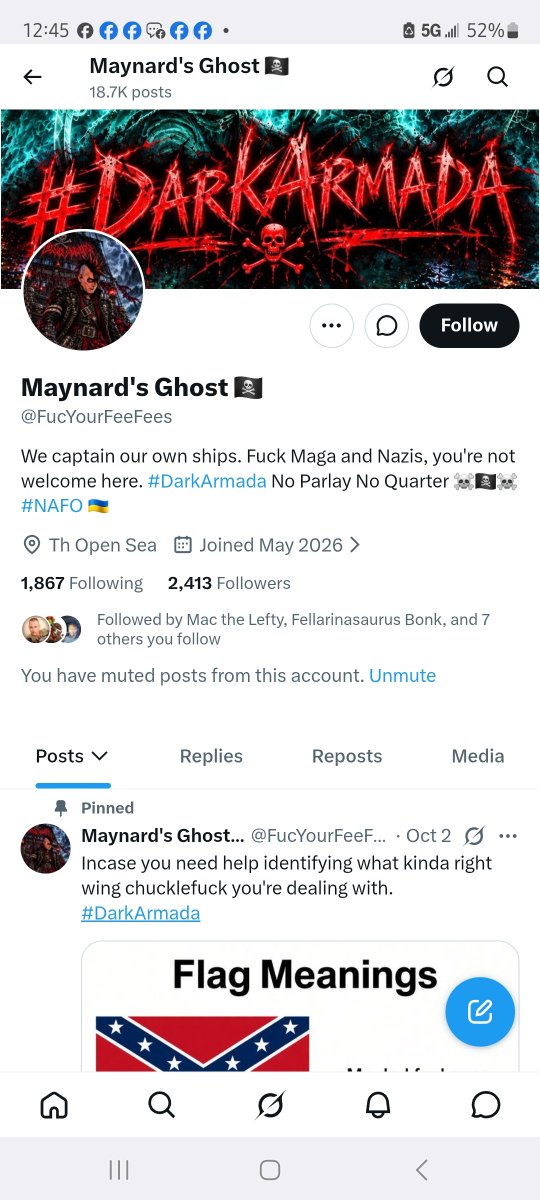Follow Maynard's Ghost account

click(469, 325)
